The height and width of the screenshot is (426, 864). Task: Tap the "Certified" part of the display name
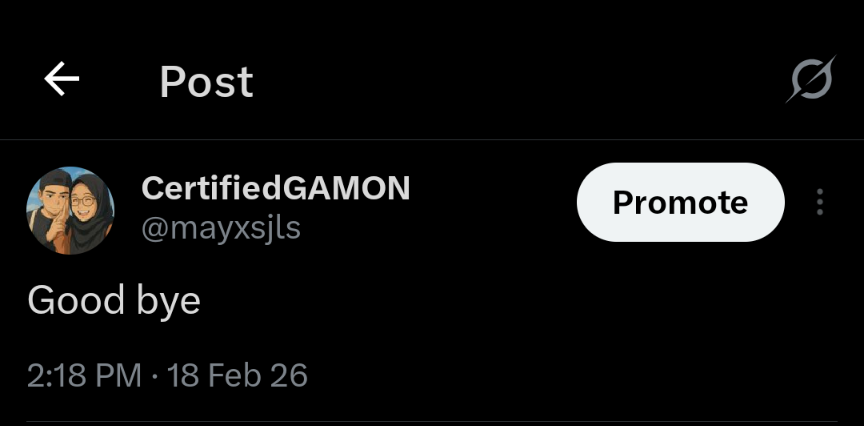click(x=211, y=188)
